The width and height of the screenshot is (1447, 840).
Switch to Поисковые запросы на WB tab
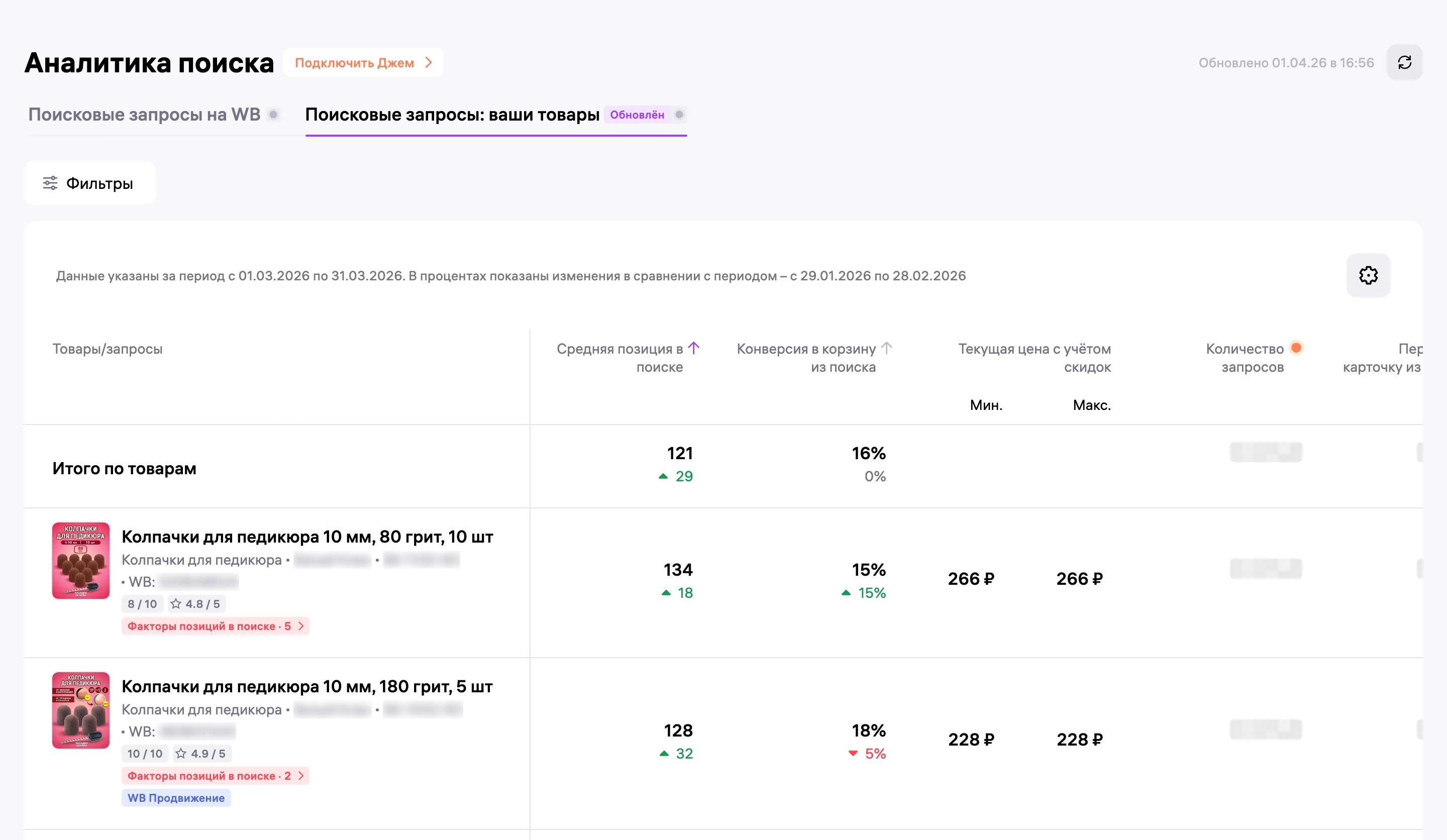click(x=145, y=114)
